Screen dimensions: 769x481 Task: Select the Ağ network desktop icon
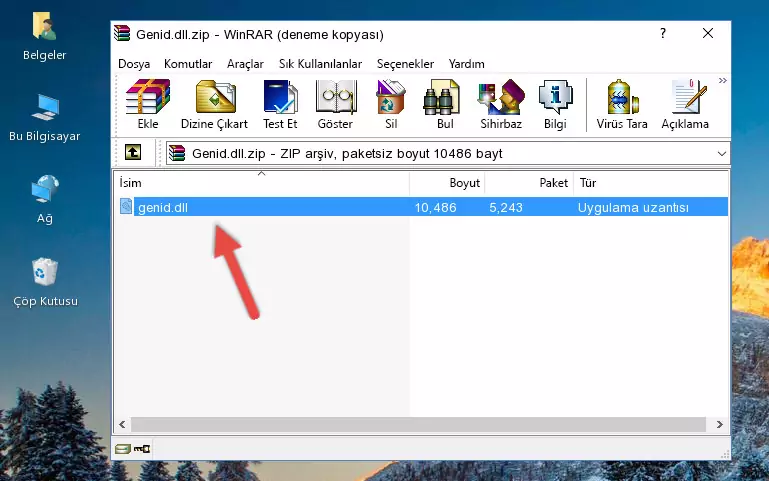tap(45, 199)
